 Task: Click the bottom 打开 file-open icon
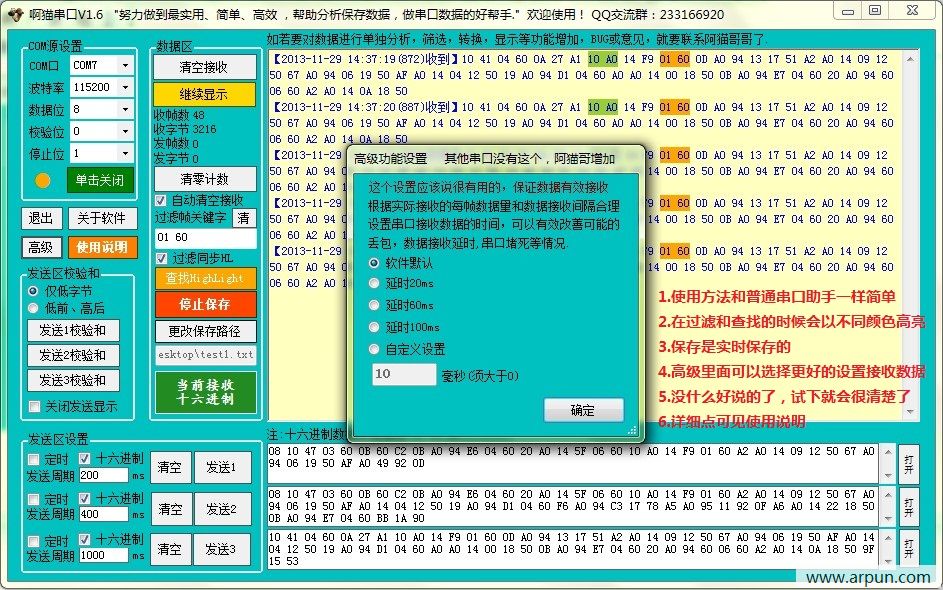pyautogui.click(x=907, y=547)
